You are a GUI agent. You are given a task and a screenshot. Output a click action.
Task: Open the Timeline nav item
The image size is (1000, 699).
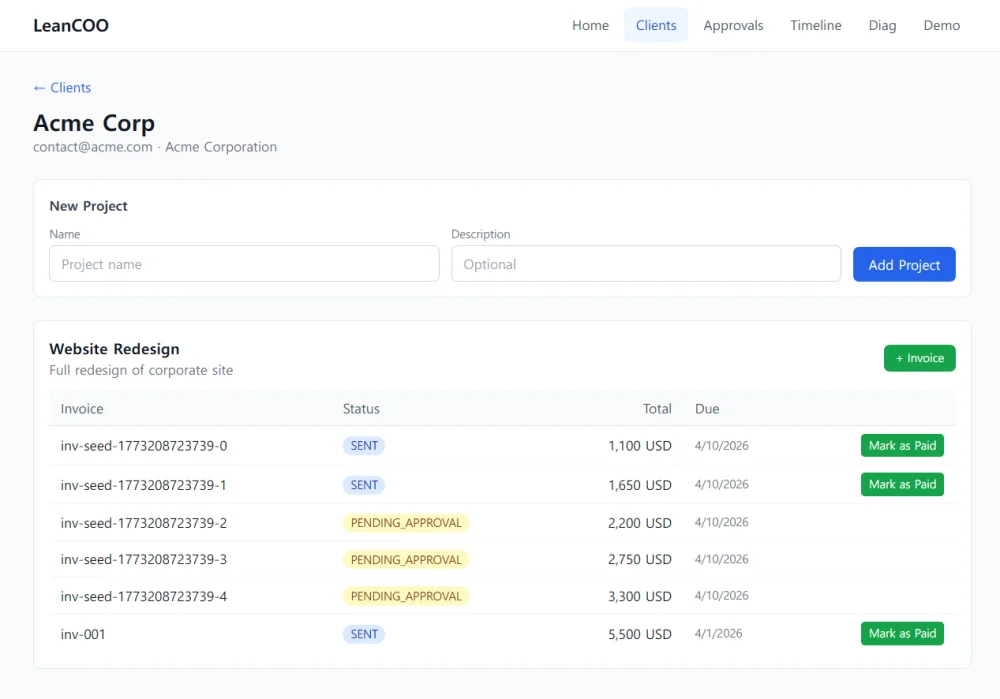coord(816,26)
